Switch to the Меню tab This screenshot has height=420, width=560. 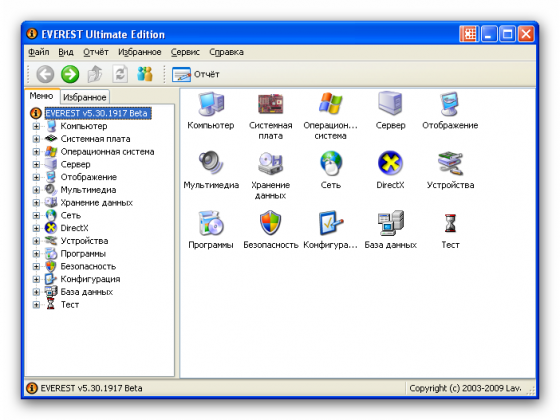(x=41, y=96)
